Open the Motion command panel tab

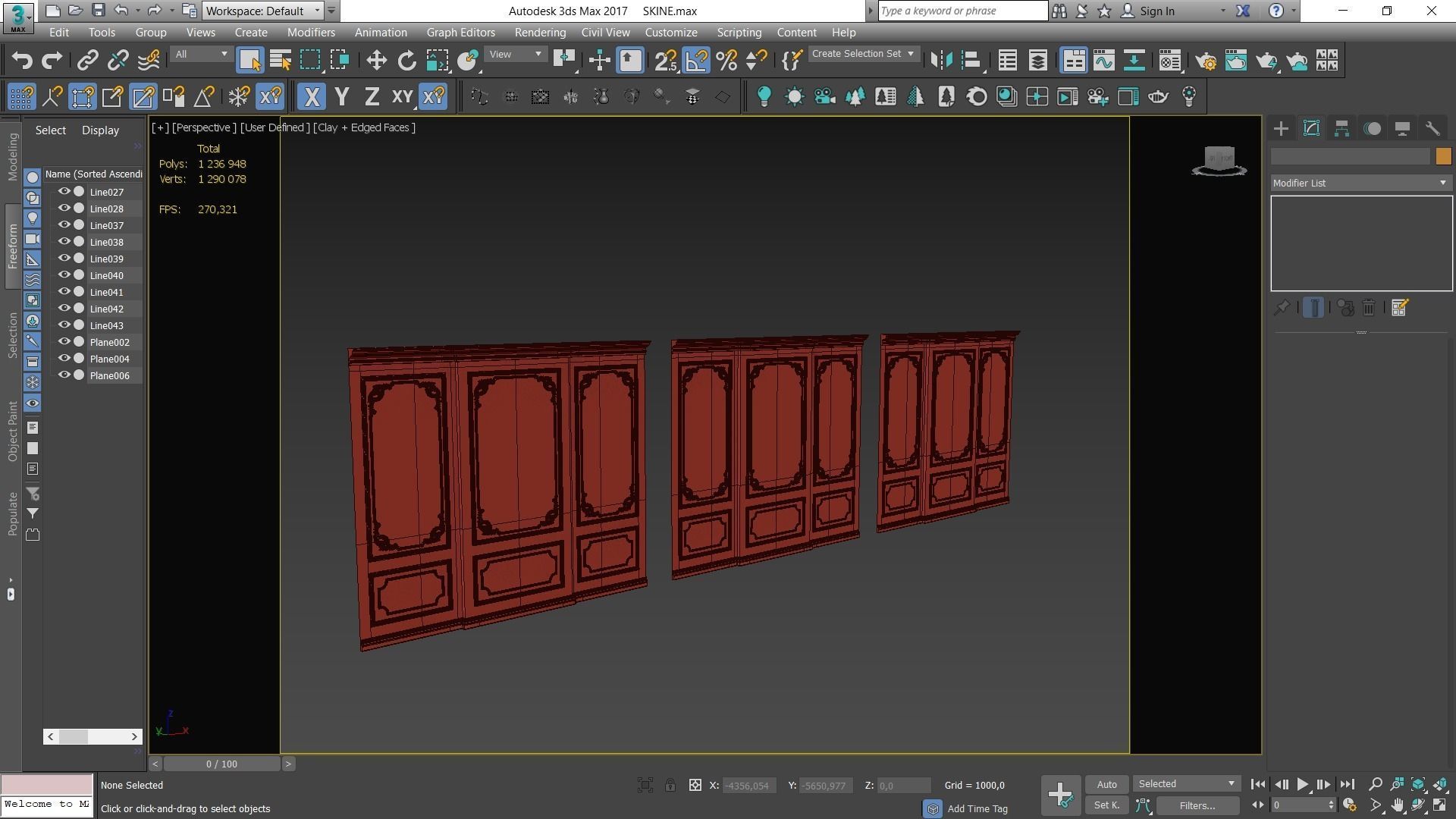pos(1372,129)
